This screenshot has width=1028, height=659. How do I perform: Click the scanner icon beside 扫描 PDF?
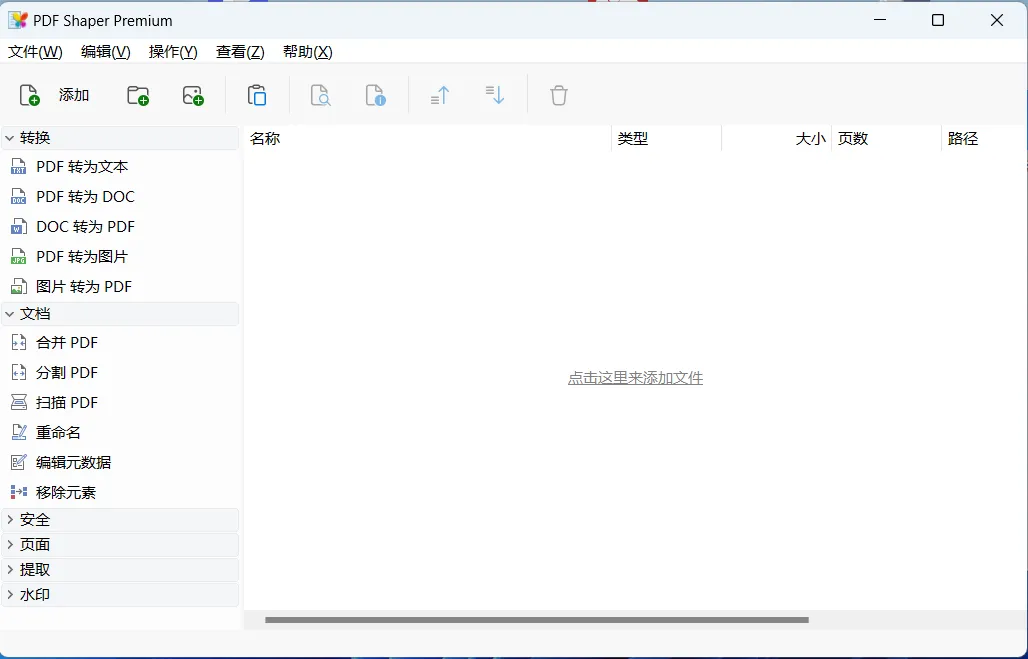(x=18, y=403)
